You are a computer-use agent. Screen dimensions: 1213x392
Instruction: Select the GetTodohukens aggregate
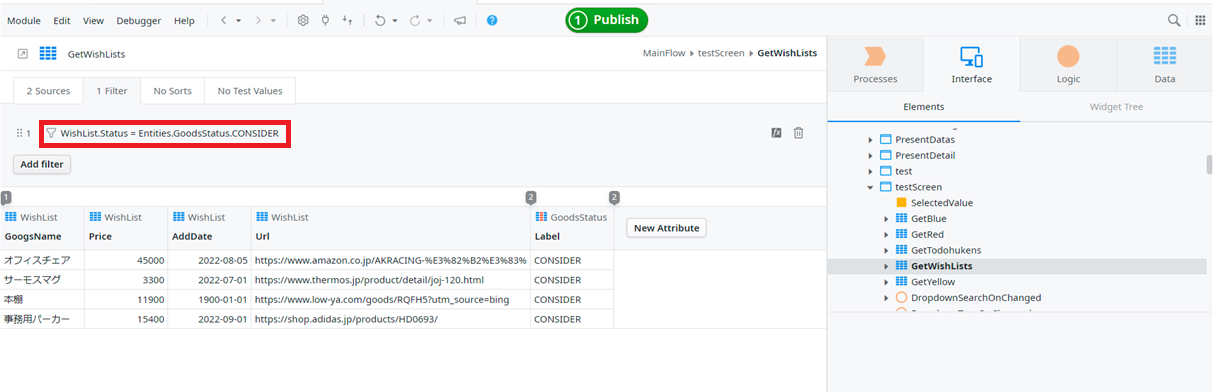coord(945,250)
